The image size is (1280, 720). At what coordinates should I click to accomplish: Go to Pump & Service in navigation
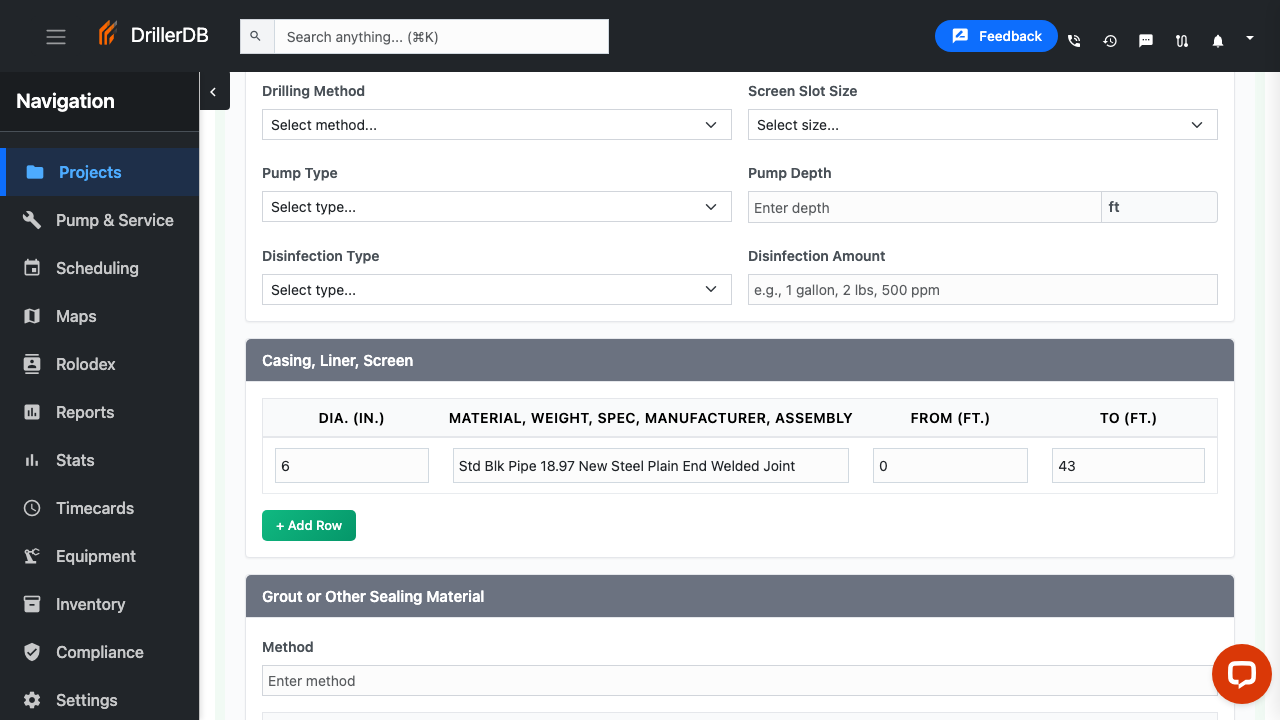(x=114, y=220)
